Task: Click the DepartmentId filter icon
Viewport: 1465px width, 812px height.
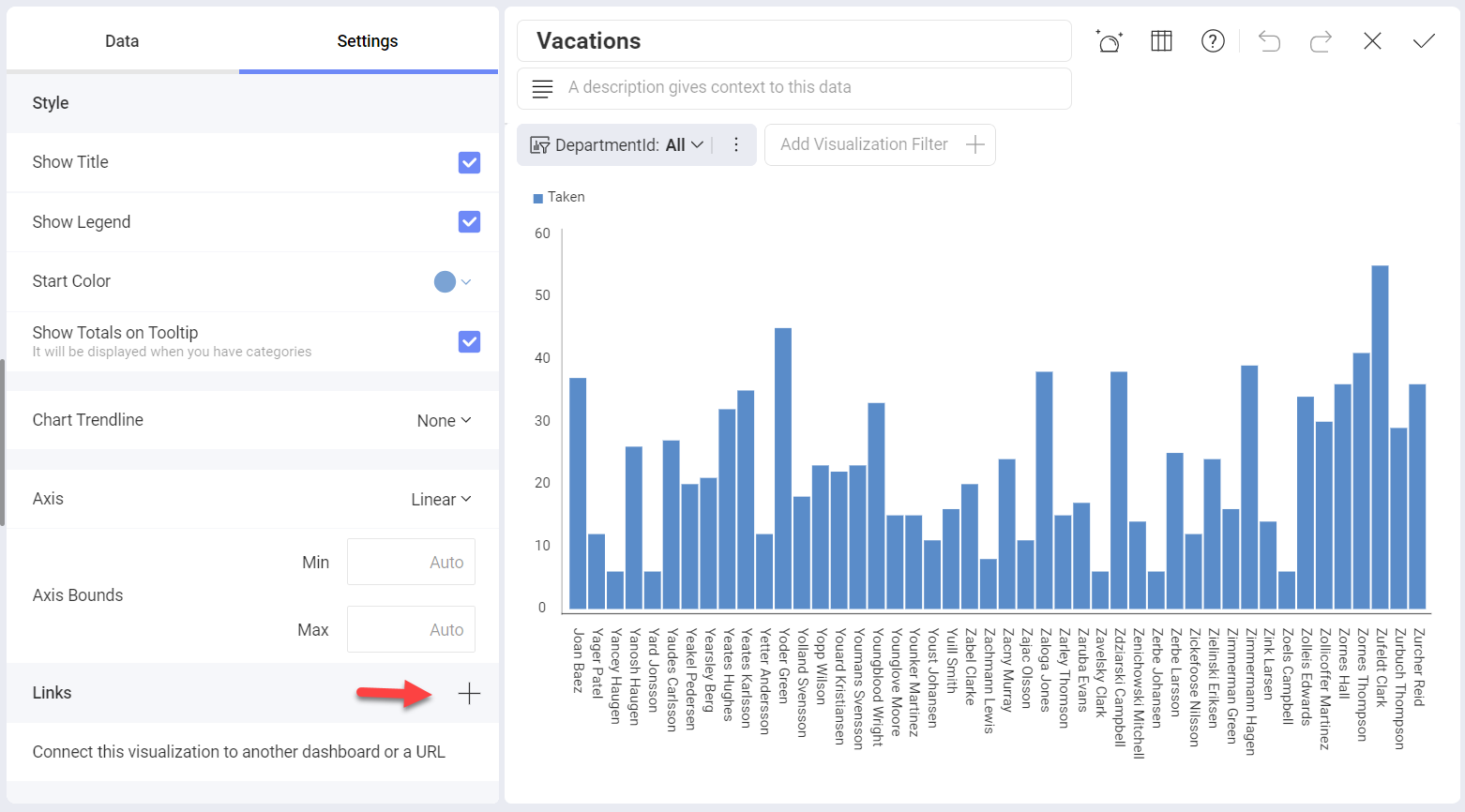Action: coord(540,145)
